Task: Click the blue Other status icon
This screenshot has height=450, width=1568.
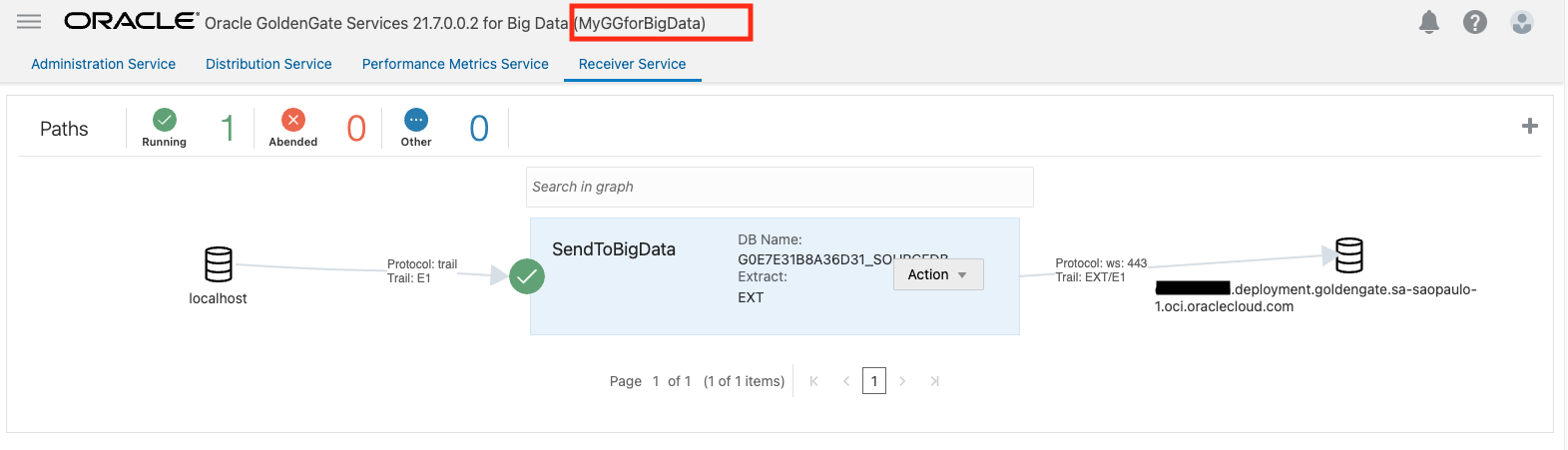Action: (416, 120)
